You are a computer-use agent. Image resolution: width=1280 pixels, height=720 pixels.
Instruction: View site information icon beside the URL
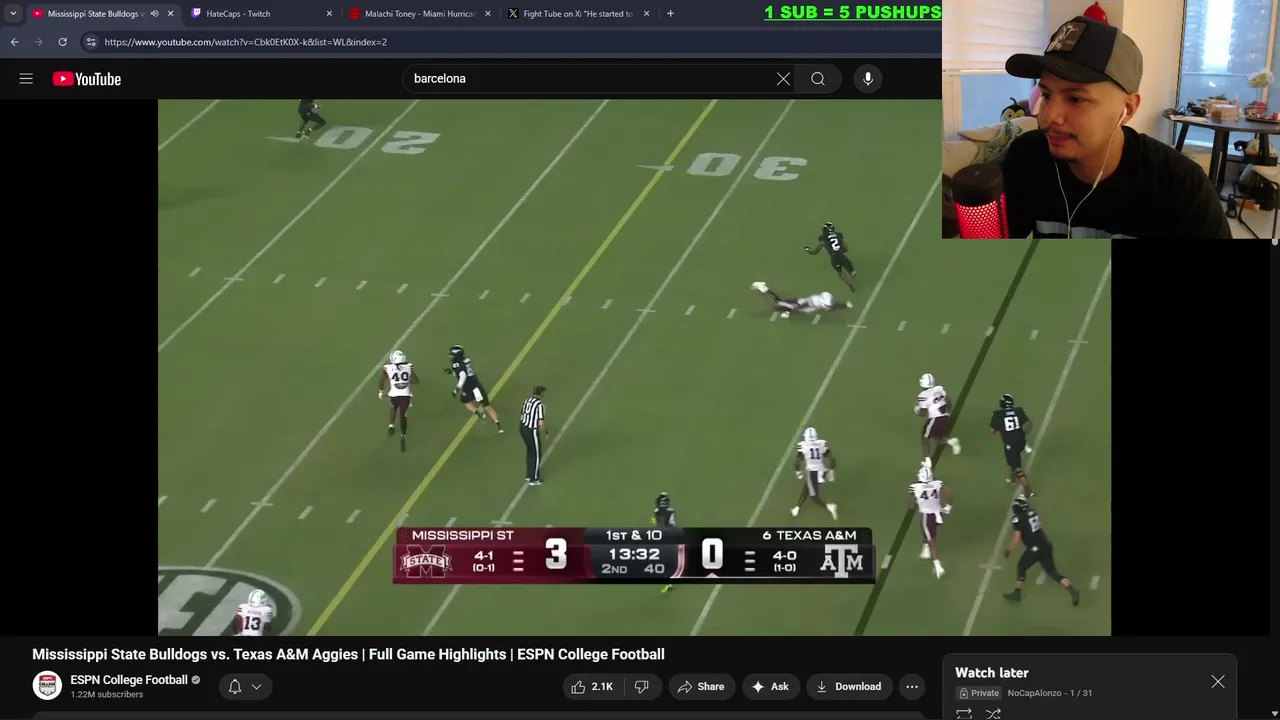[91, 42]
